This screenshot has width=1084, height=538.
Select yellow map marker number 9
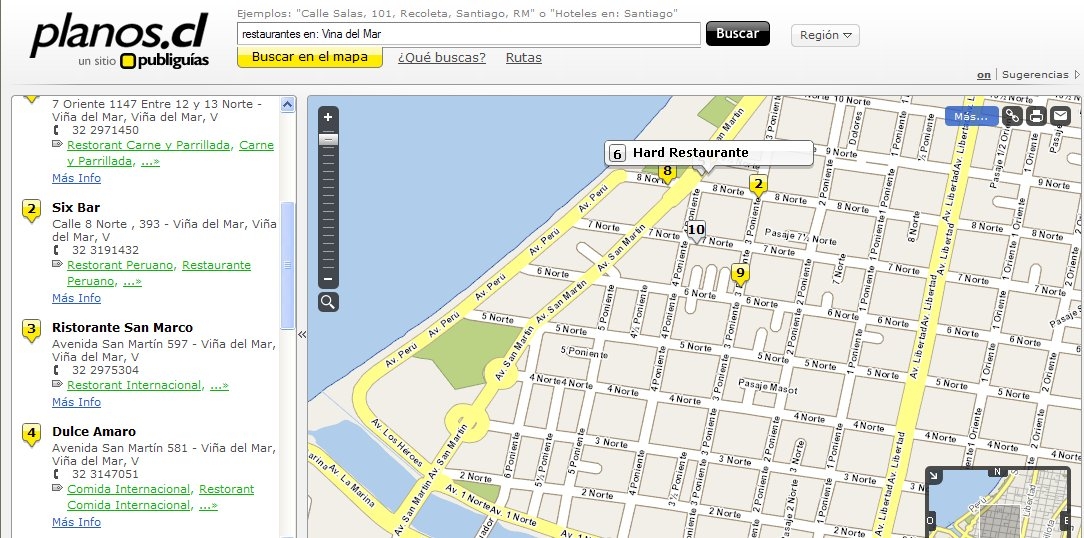[740, 273]
